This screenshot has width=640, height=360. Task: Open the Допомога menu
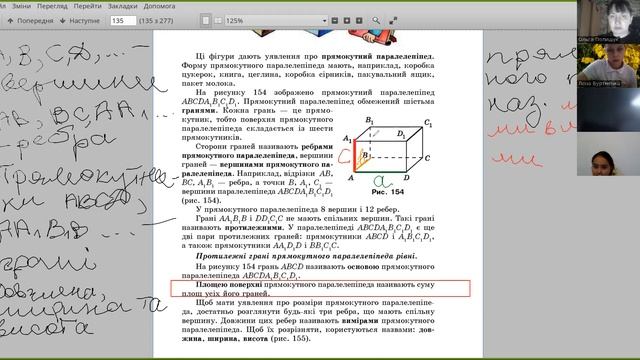pos(160,6)
